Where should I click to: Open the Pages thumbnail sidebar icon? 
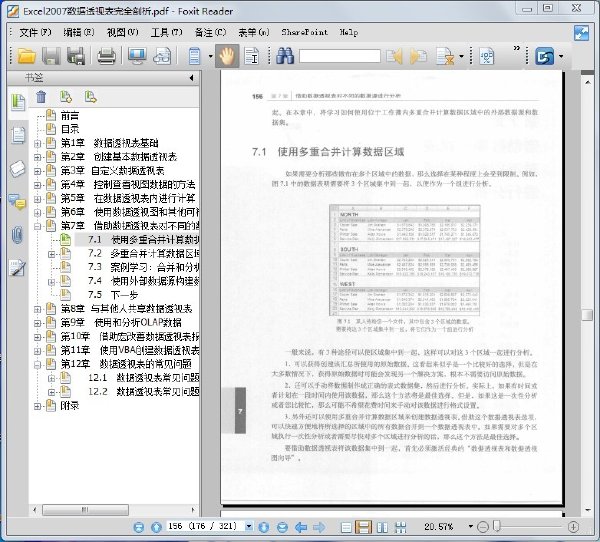pyautogui.click(x=18, y=135)
